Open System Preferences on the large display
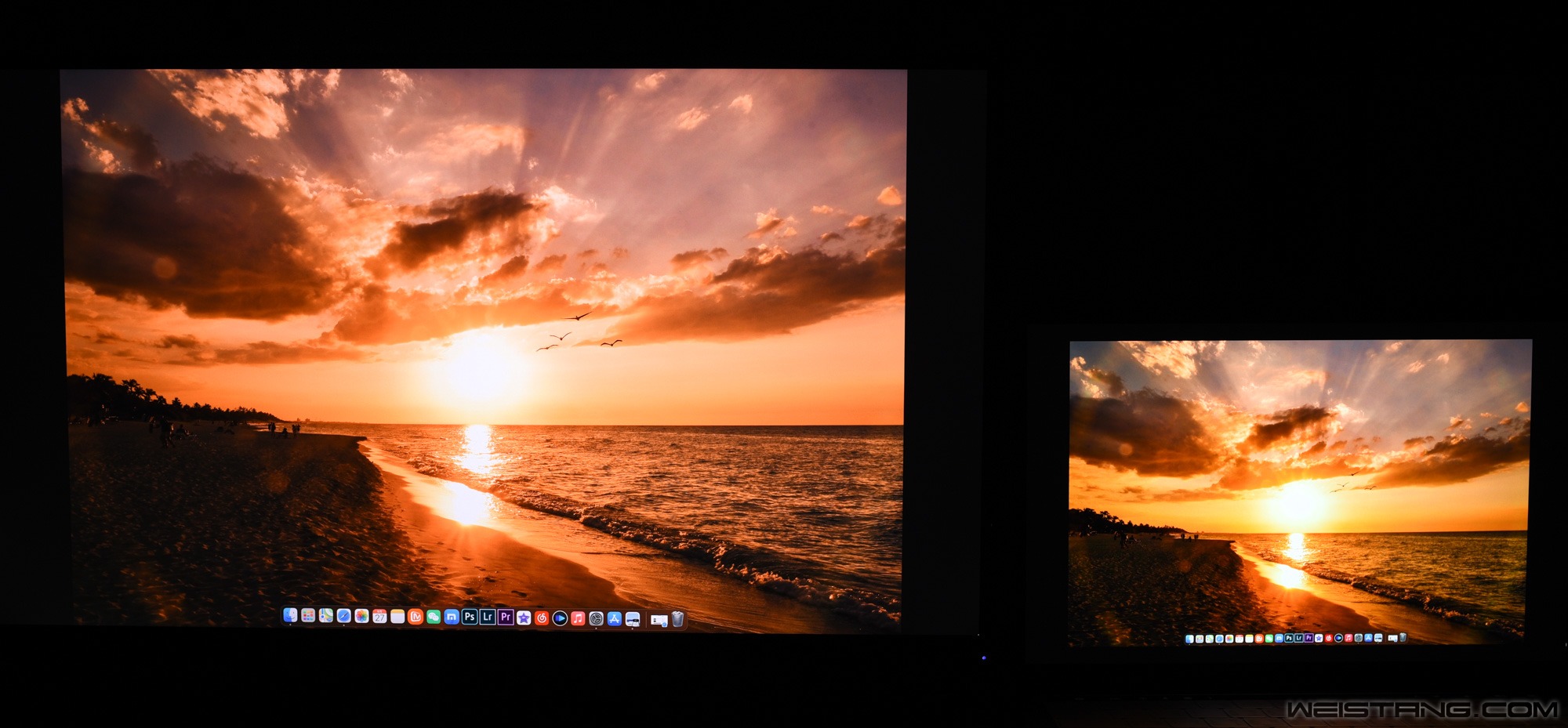The width and height of the screenshot is (1568, 728). click(596, 618)
